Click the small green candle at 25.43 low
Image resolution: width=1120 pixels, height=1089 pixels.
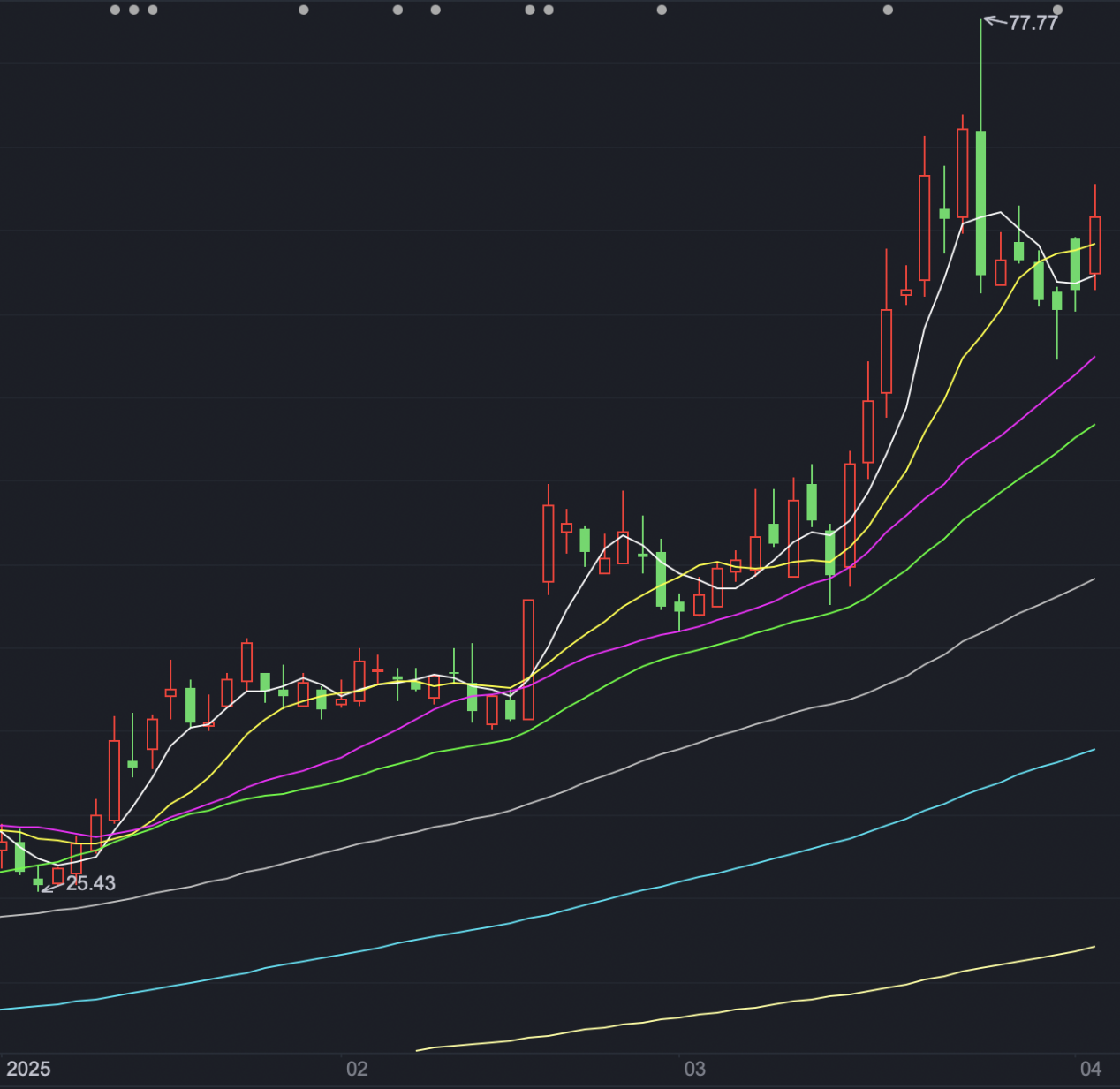(x=38, y=881)
